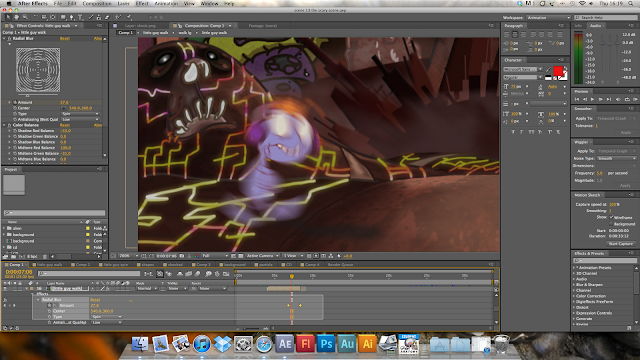Open the Workspace Animation dropdown
Viewport: 640px width, 360px height.
(x=549, y=18)
